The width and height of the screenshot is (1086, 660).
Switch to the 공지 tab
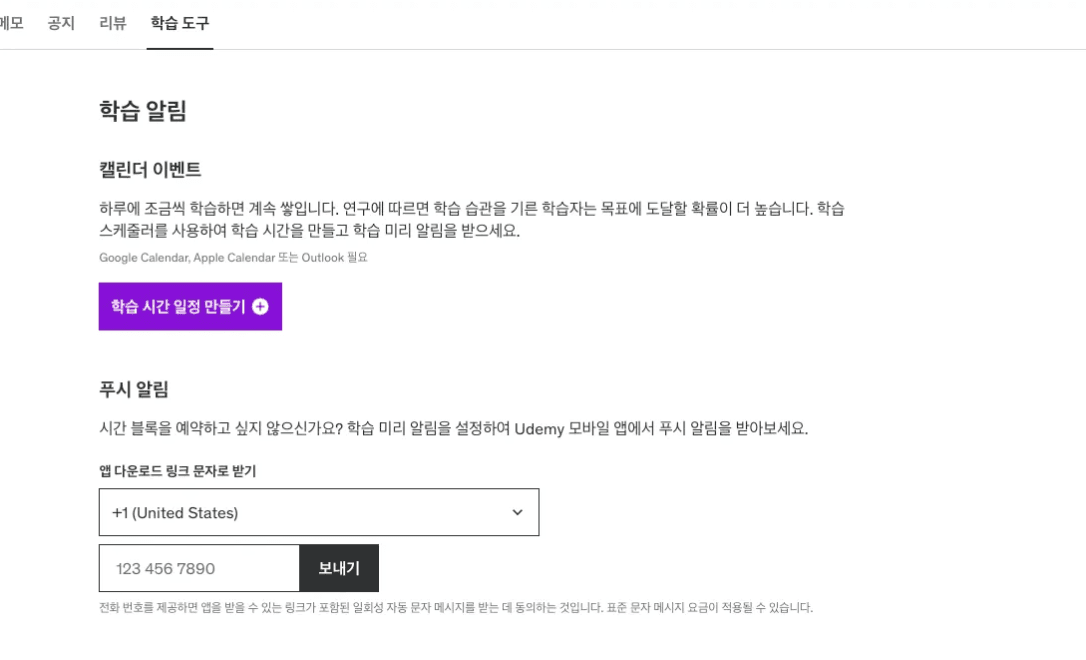click(x=61, y=23)
